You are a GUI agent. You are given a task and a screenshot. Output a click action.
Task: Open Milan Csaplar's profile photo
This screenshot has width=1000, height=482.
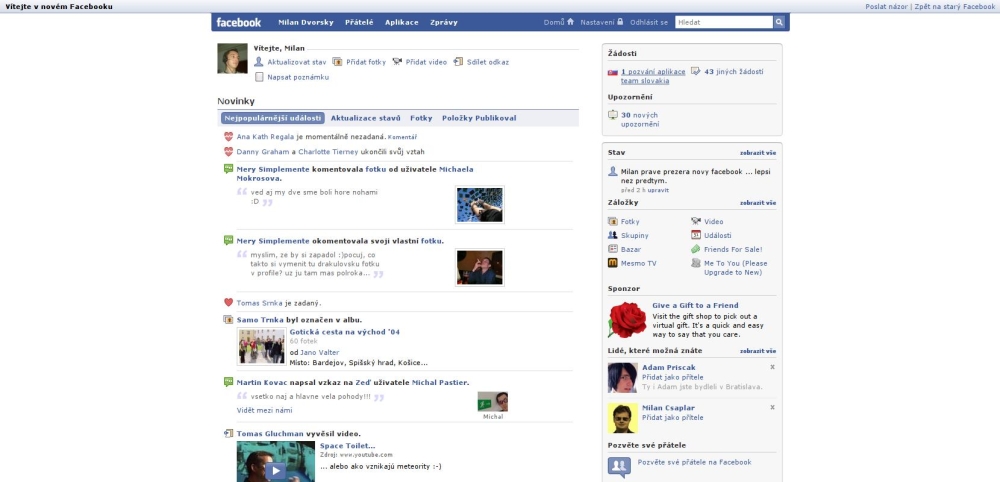click(622, 418)
